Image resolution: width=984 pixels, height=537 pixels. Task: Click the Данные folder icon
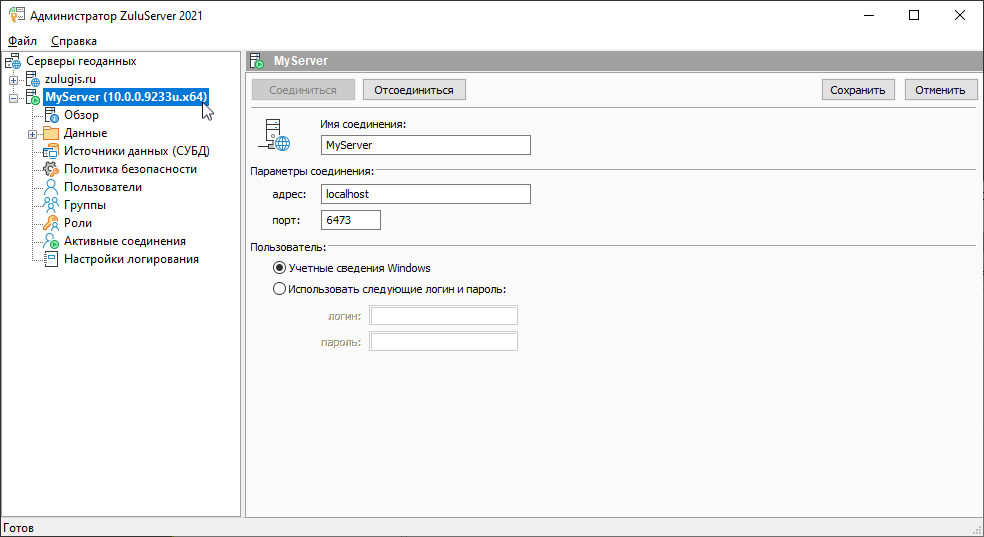[52, 133]
